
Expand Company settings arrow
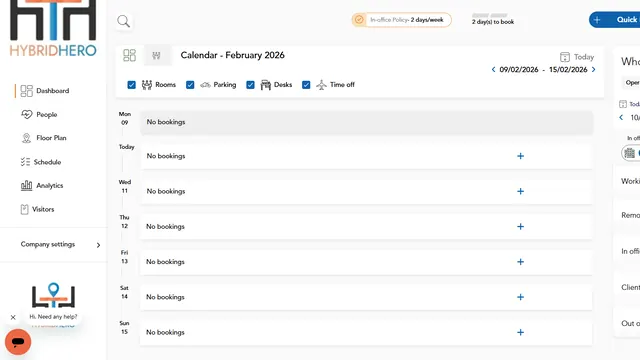98,245
